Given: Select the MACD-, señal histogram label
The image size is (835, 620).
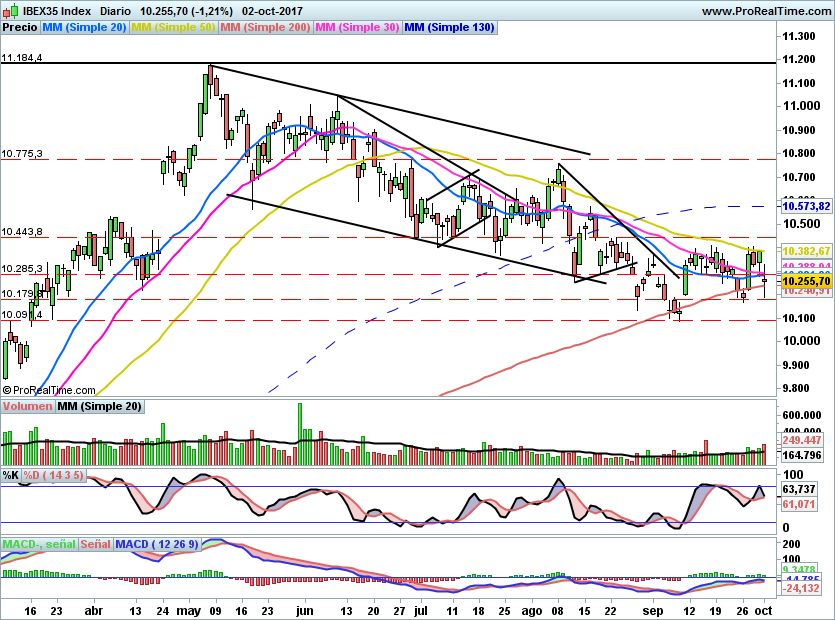Looking at the screenshot, I should coord(39,544).
